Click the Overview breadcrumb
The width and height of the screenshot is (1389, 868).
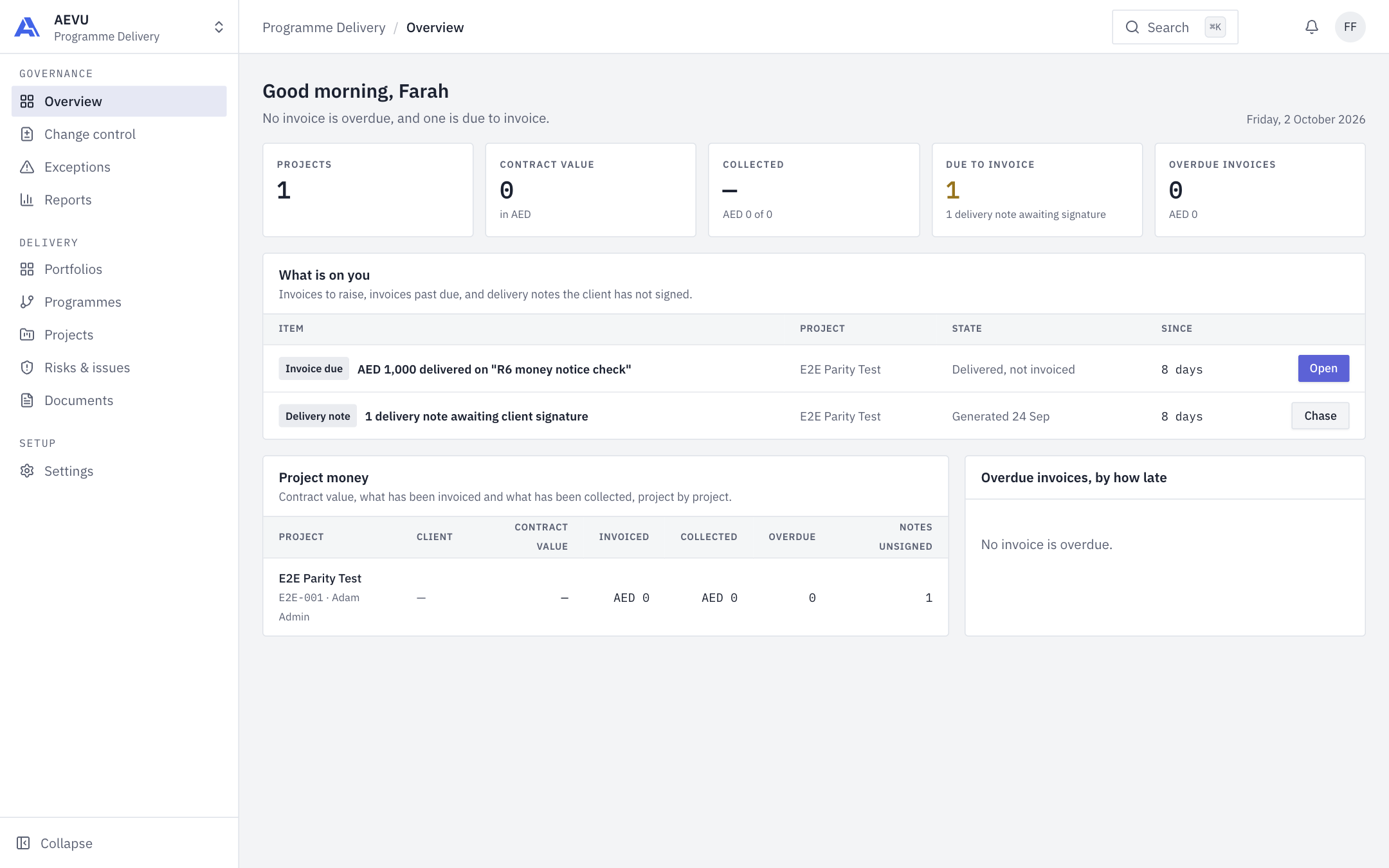(435, 28)
